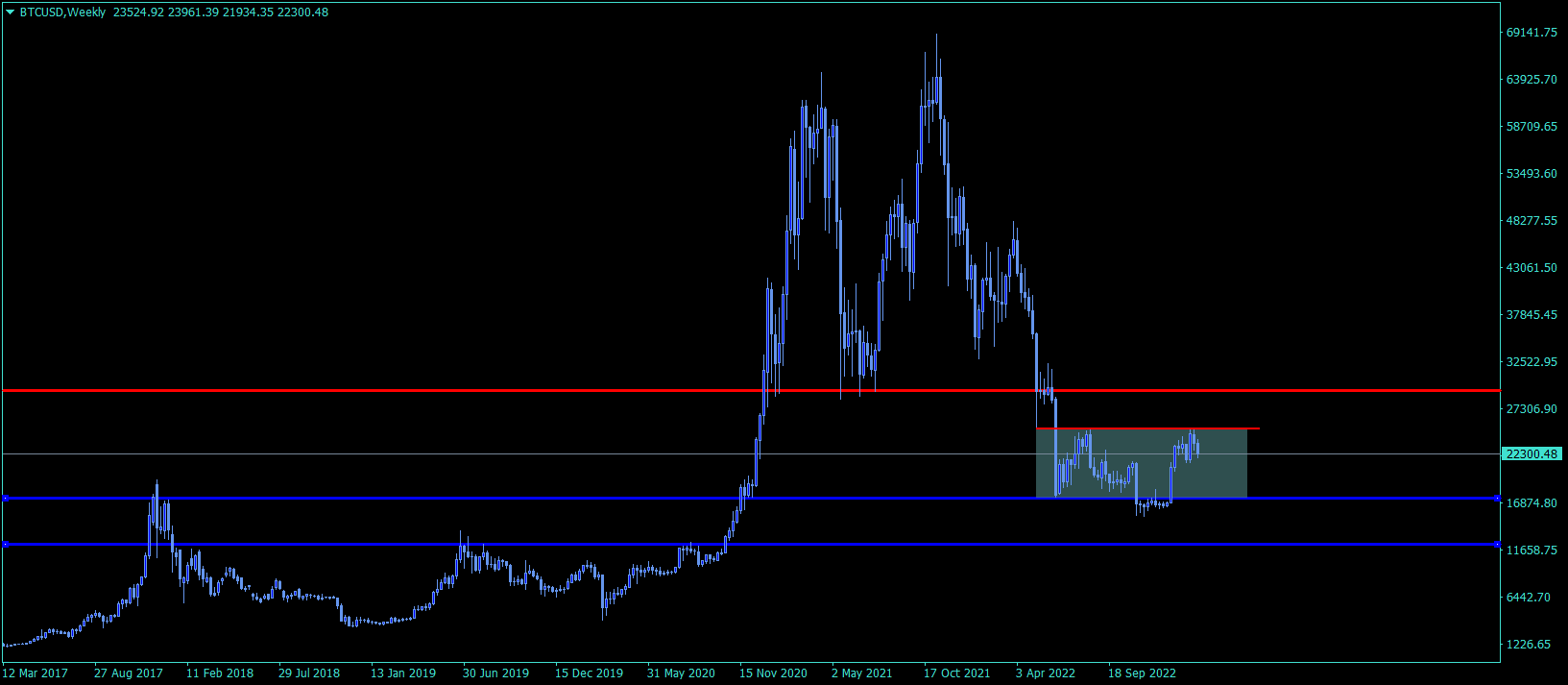Click the 30 Jun 2019 date label
The height and width of the screenshot is (685, 1568).
pyautogui.click(x=495, y=673)
